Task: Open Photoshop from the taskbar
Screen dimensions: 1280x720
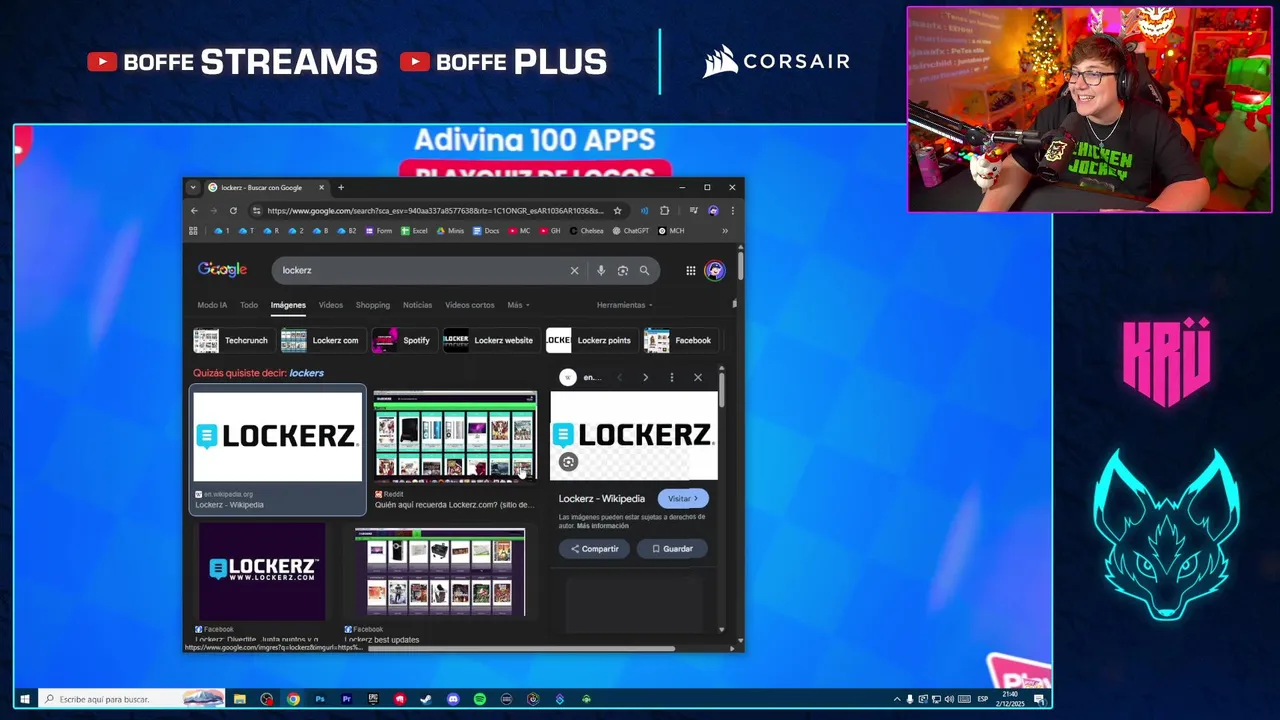Action: pyautogui.click(x=320, y=699)
